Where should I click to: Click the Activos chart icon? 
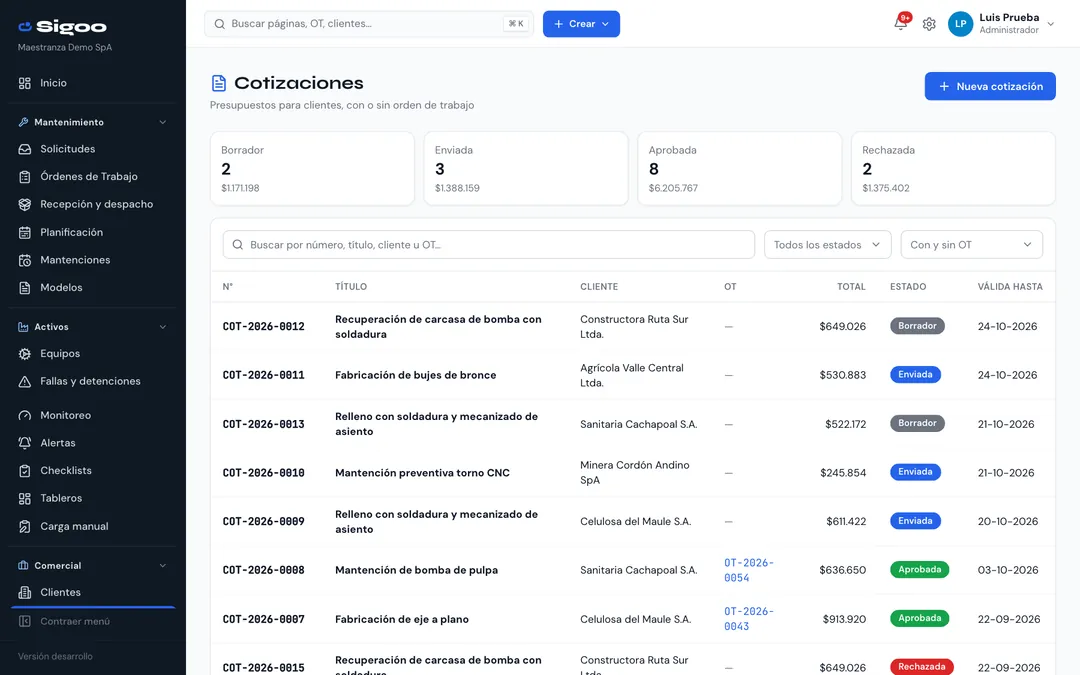pos(23,326)
